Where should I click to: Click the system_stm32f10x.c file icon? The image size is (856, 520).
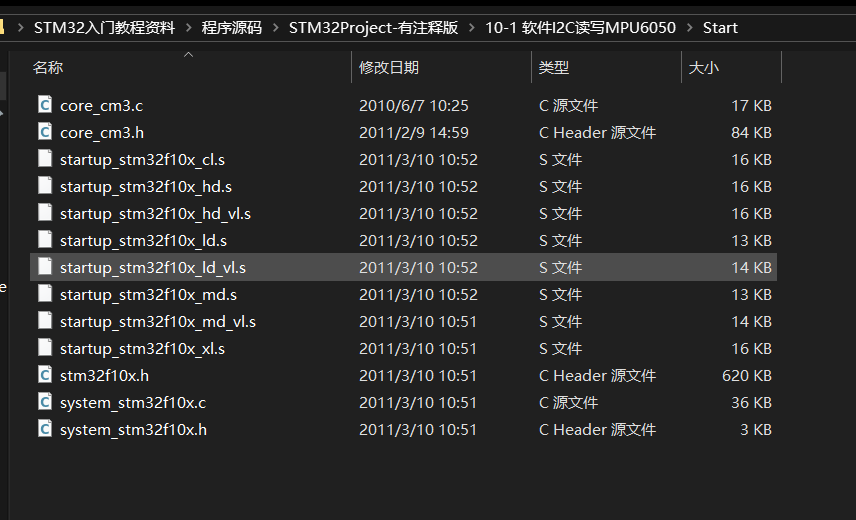(45, 402)
